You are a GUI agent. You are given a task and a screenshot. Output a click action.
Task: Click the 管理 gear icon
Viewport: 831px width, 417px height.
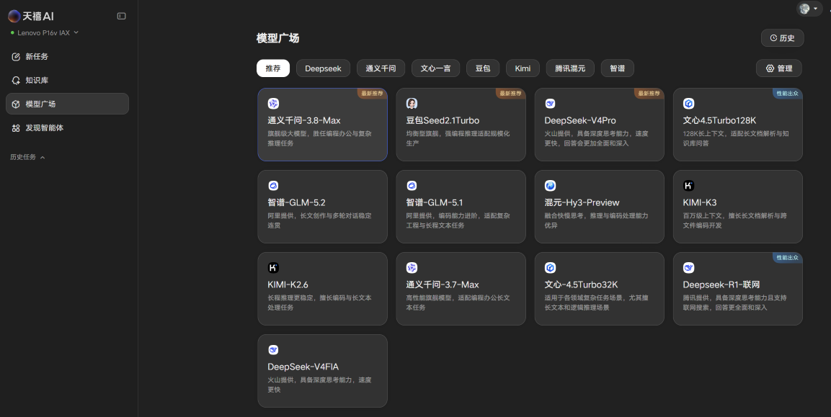[x=770, y=68]
